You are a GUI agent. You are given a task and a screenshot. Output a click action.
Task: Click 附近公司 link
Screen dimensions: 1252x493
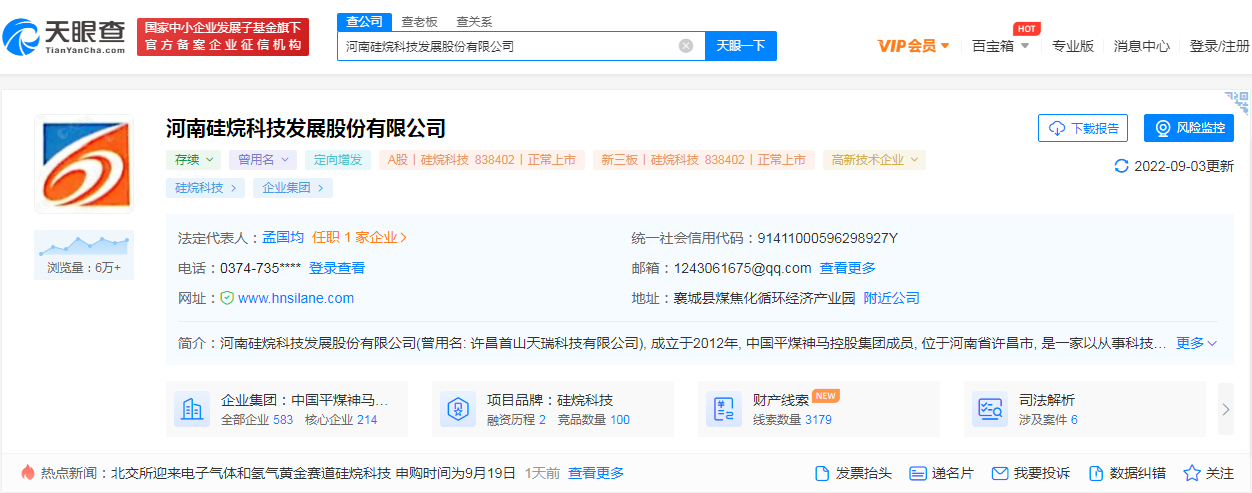tap(892, 298)
